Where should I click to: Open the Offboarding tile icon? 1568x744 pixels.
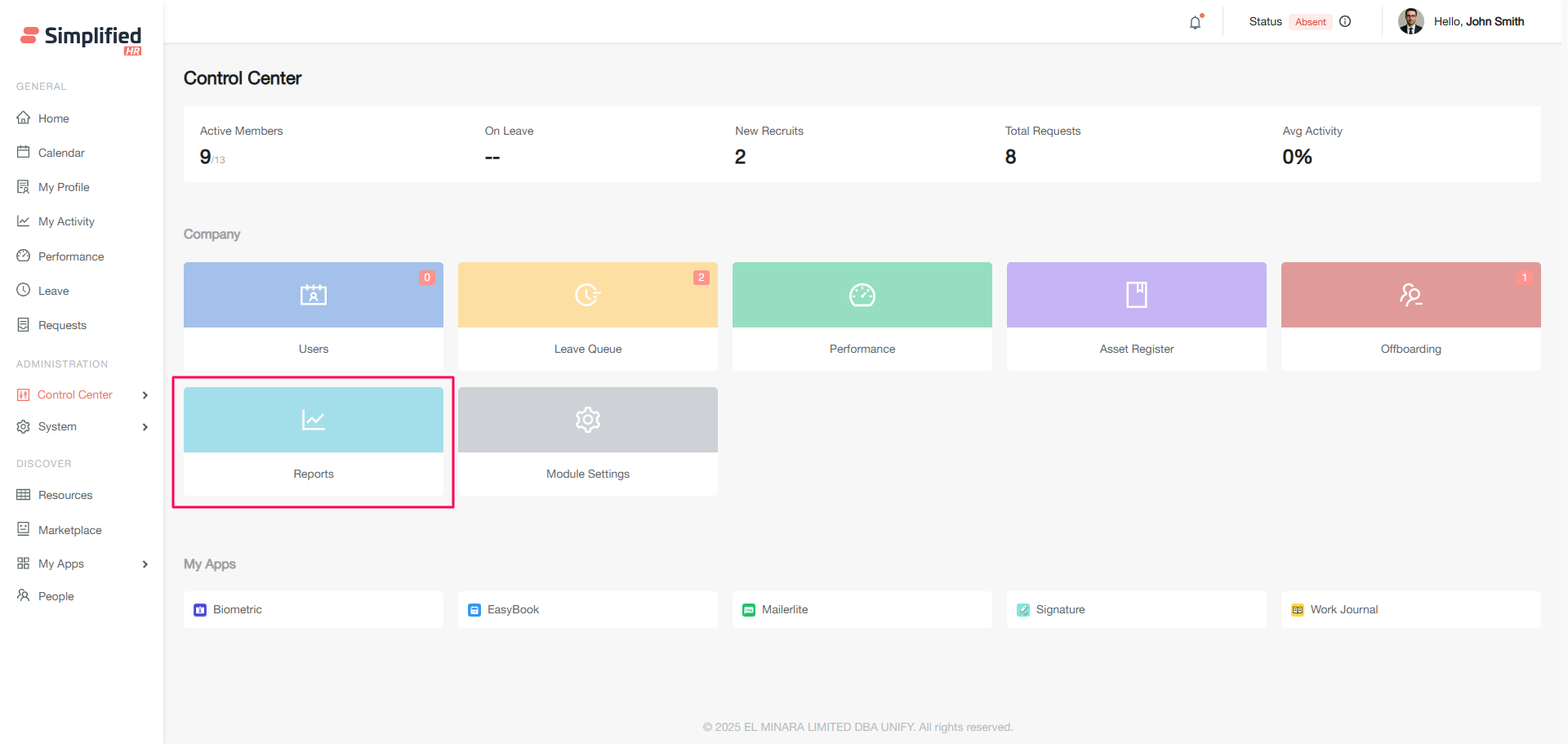click(x=1410, y=295)
